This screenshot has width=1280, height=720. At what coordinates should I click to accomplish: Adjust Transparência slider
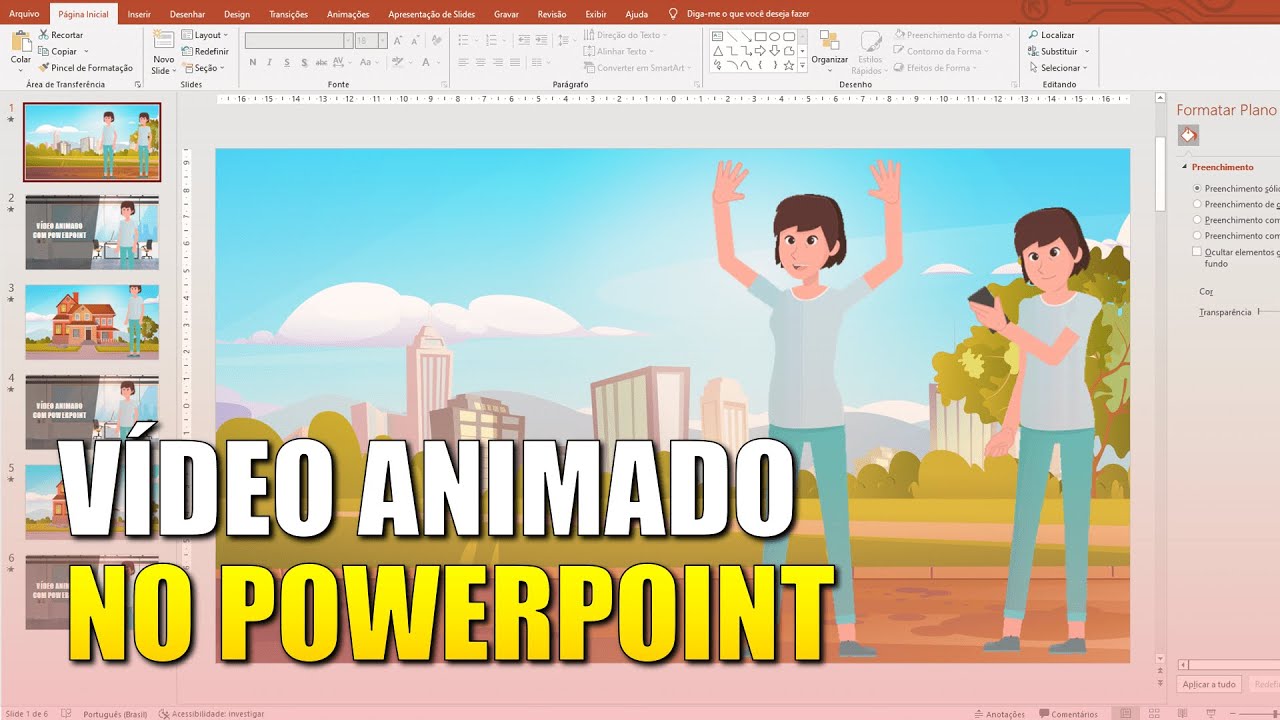pos(1268,312)
